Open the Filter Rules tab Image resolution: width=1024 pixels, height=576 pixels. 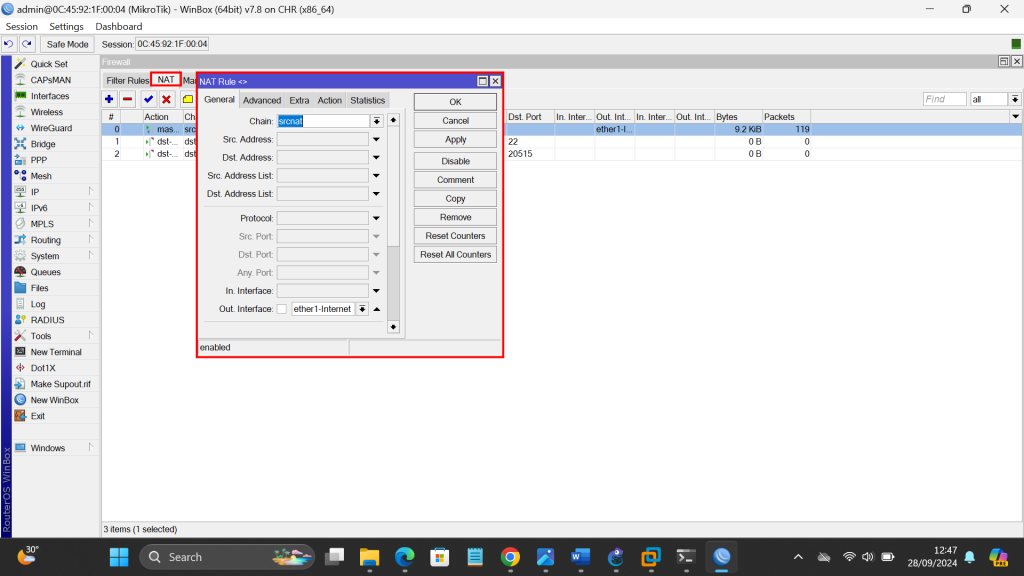click(x=127, y=80)
